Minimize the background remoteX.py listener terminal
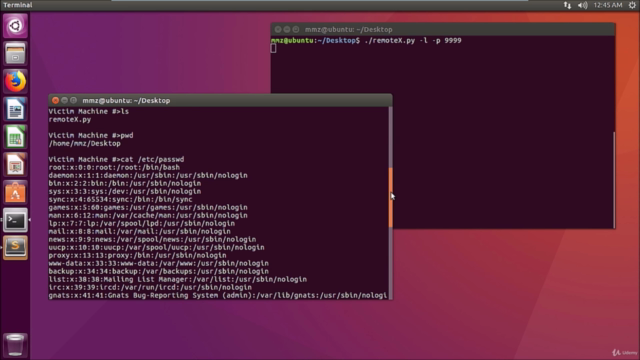640x360 pixels. coord(287,29)
